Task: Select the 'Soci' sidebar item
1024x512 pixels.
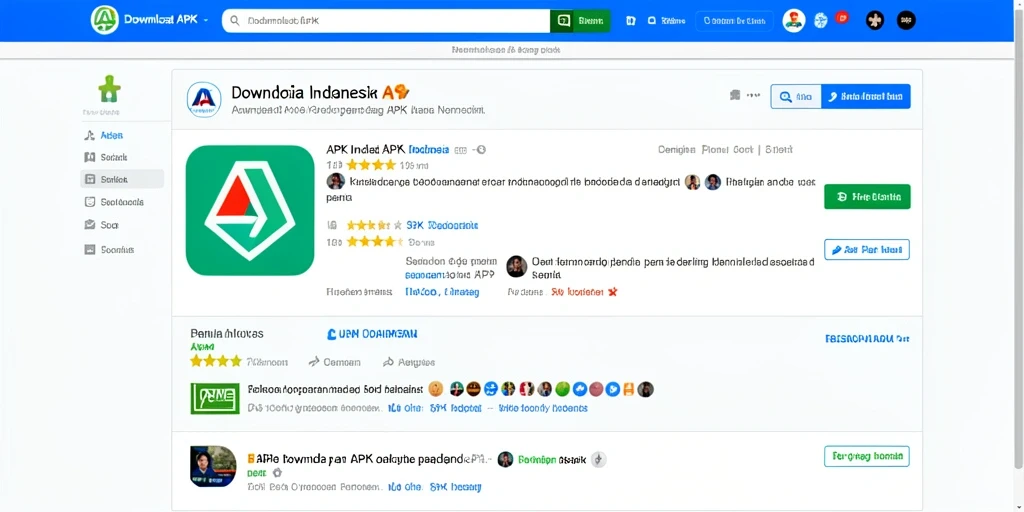Action: pos(110,225)
